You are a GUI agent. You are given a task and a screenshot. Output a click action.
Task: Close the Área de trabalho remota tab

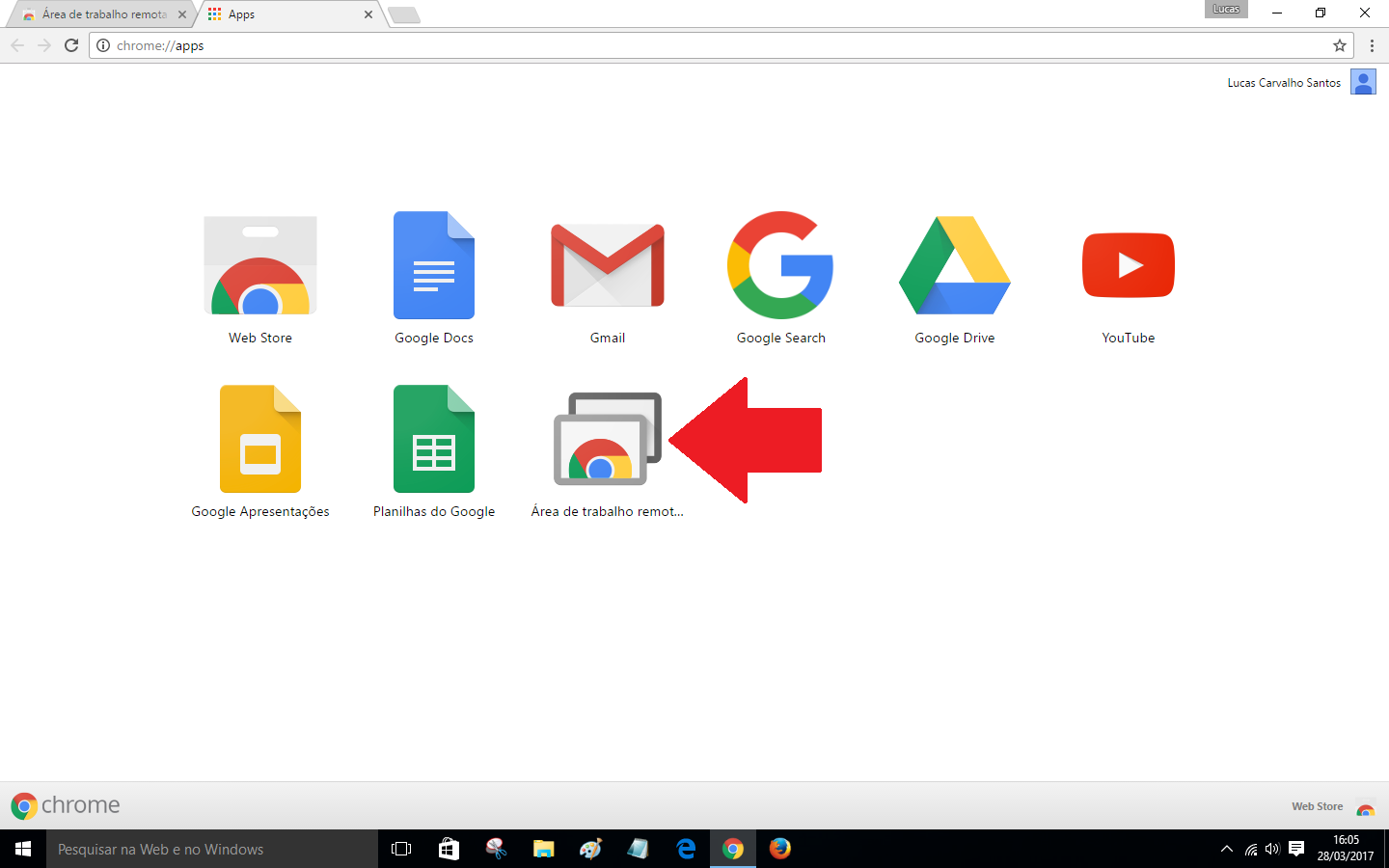[182, 14]
